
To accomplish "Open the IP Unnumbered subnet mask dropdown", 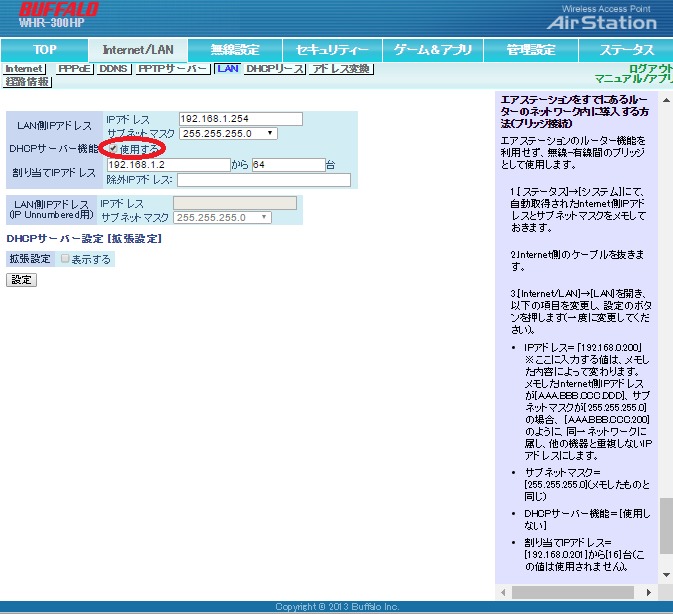I will click(222, 217).
